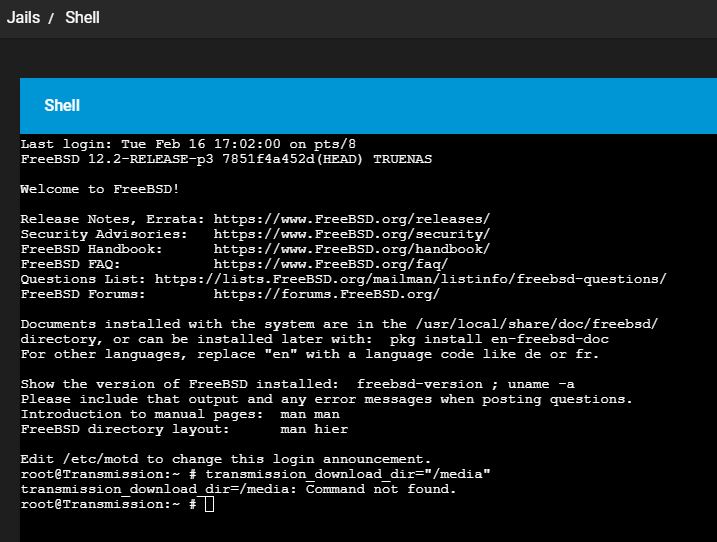The image size is (717, 542).
Task: Click the 'man hier' command text
Action: tap(314, 429)
